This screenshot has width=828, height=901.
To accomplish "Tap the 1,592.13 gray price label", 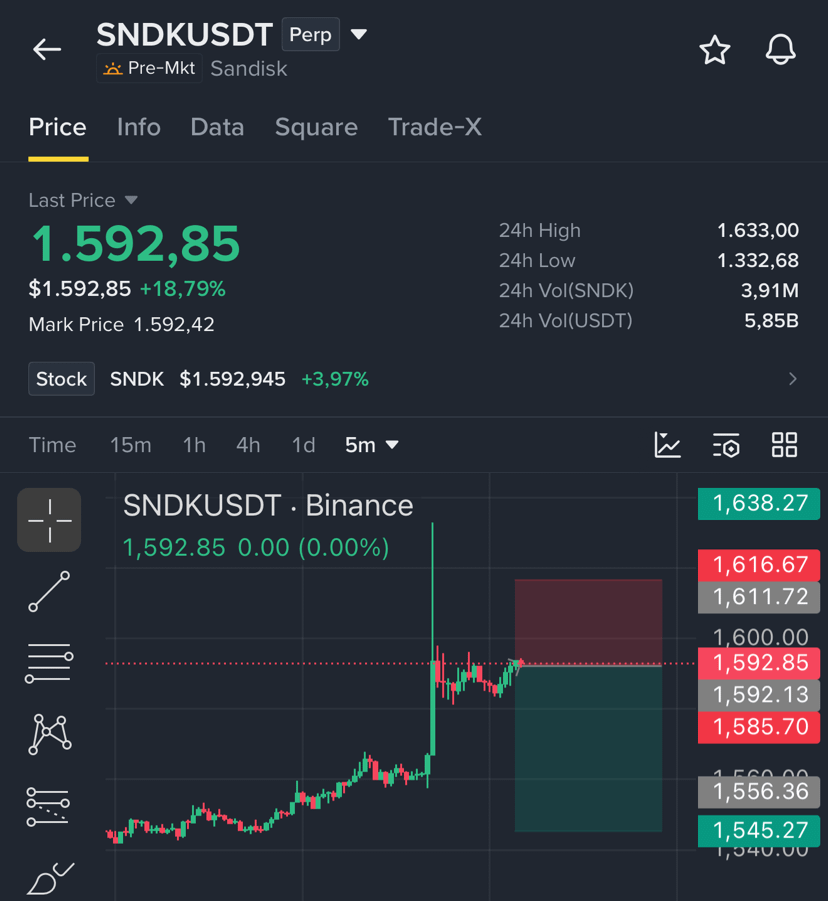I will 759,695.
